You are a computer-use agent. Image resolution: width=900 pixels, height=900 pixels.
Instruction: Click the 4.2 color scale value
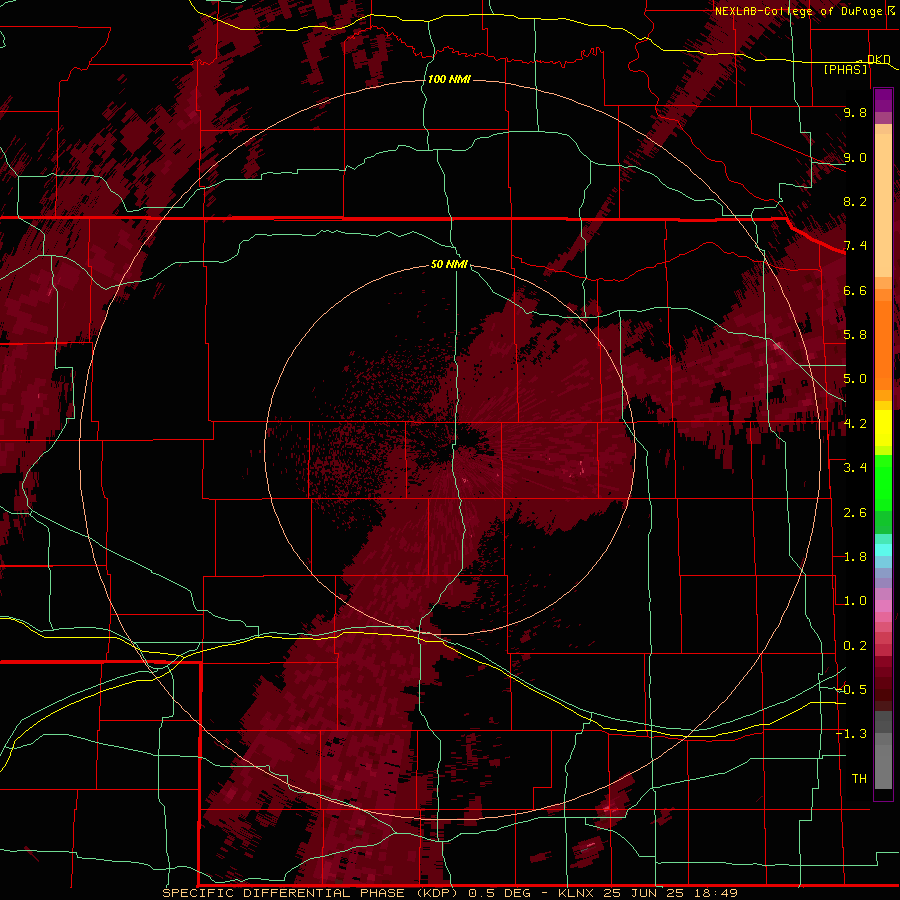click(855, 424)
